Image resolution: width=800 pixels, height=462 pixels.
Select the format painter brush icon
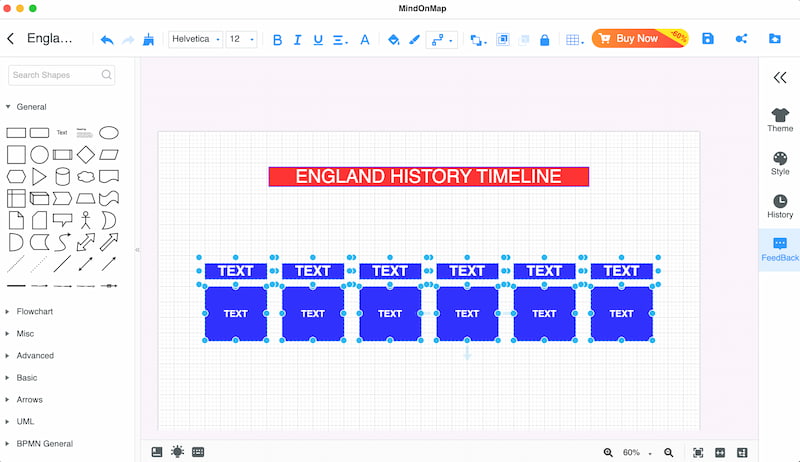tap(148, 39)
